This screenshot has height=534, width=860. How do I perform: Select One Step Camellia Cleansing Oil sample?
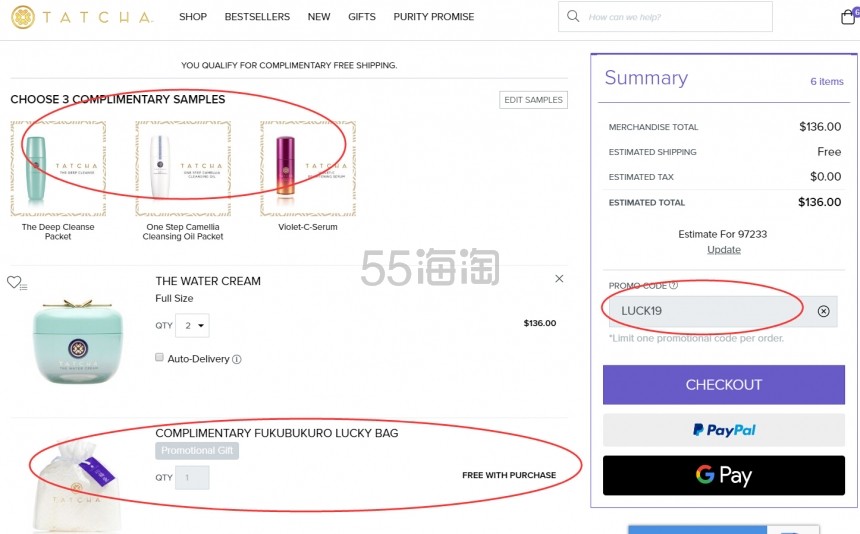183,169
